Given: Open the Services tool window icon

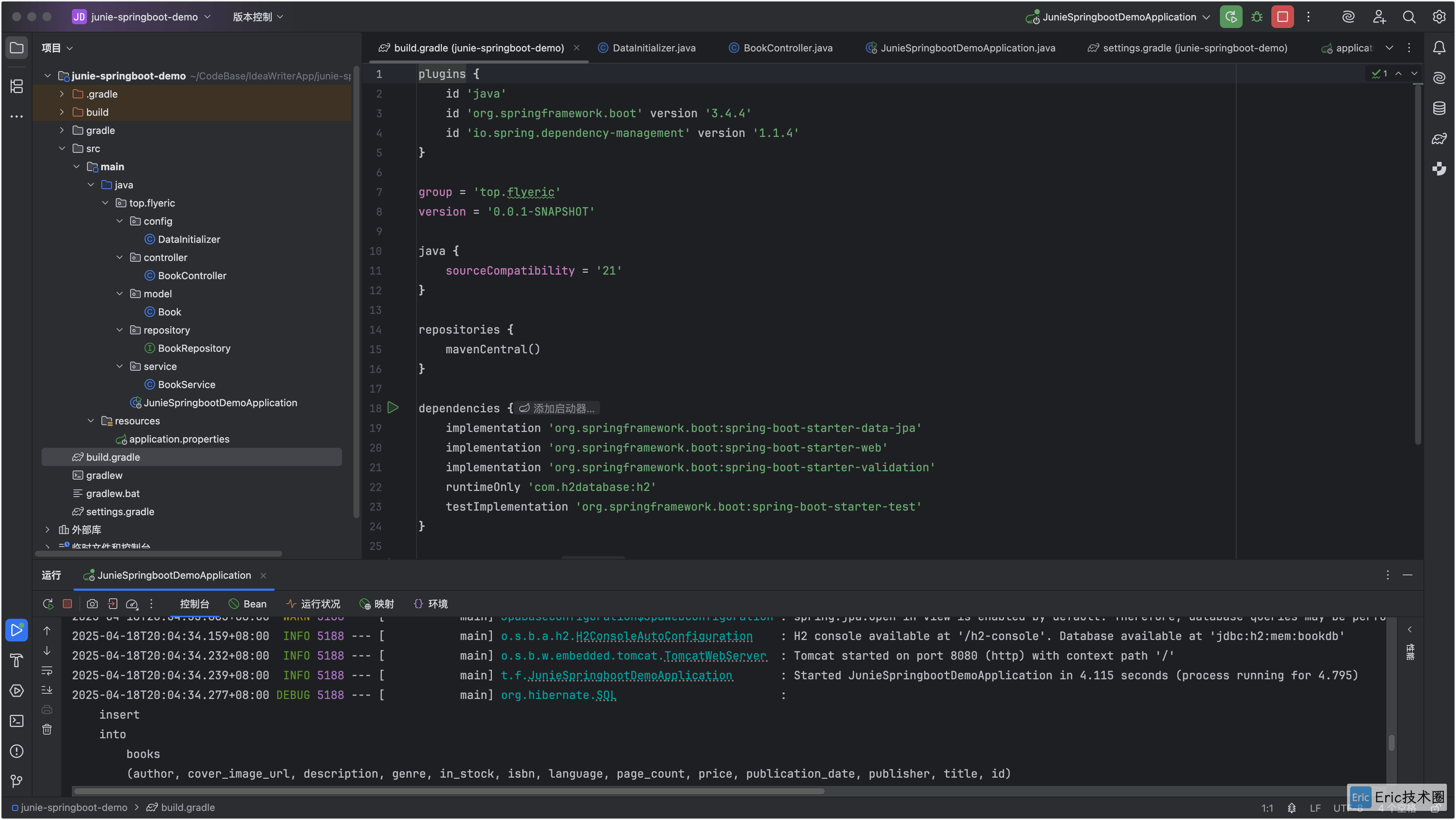Looking at the screenshot, I should click(16, 691).
